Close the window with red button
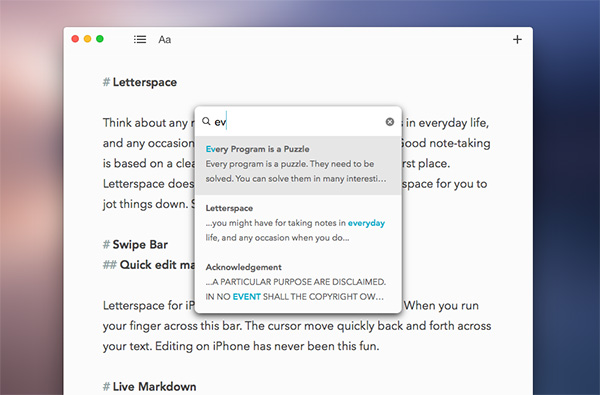600x395 pixels. coord(75,39)
